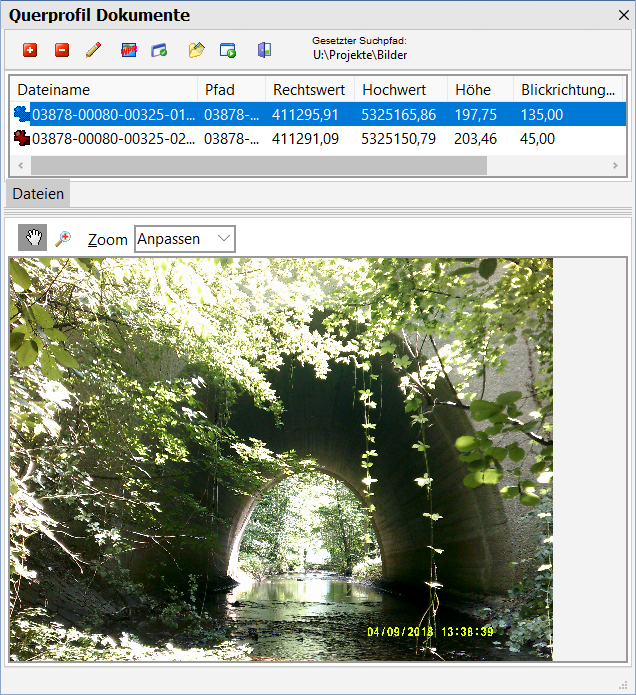The height and width of the screenshot is (695, 636).
Task: Click the red plus add document icon
Action: pos(30,49)
